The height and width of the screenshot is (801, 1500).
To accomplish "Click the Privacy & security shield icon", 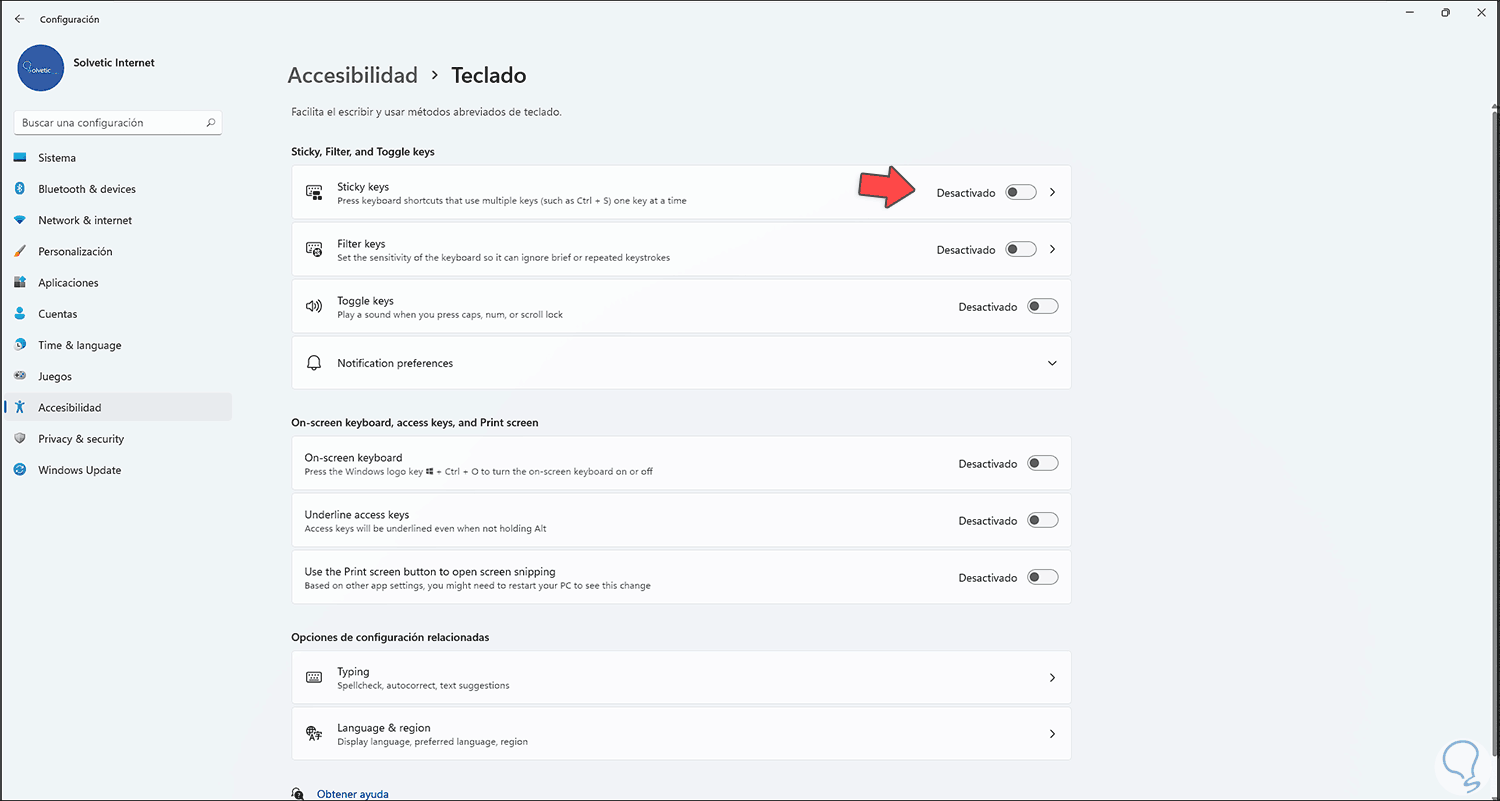I will tap(20, 439).
